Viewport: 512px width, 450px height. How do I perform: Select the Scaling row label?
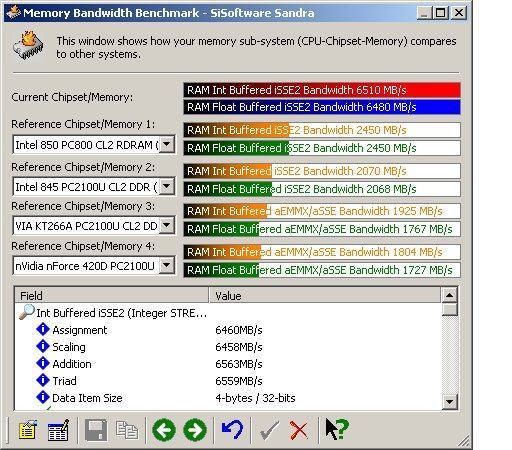(x=69, y=347)
